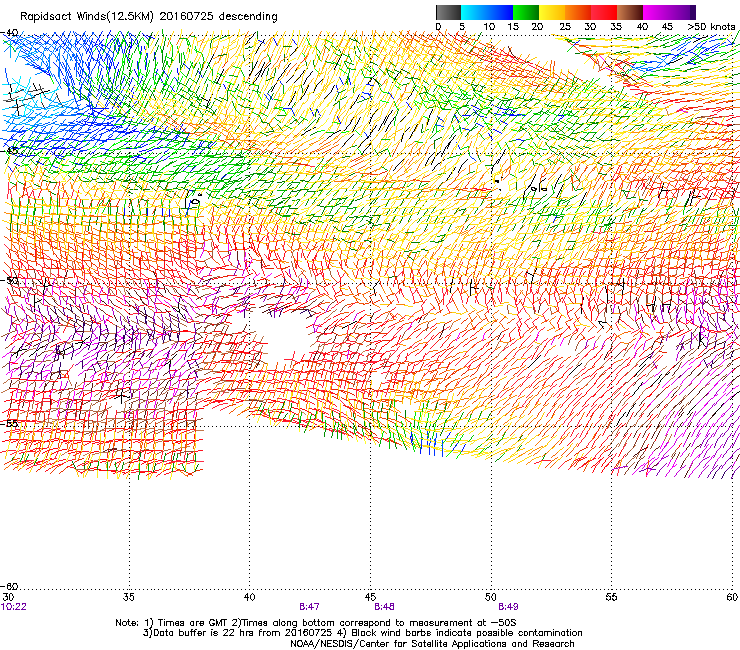Click the longitude axis label '60'
Screen dimensions: 740x650
[x=732, y=597]
